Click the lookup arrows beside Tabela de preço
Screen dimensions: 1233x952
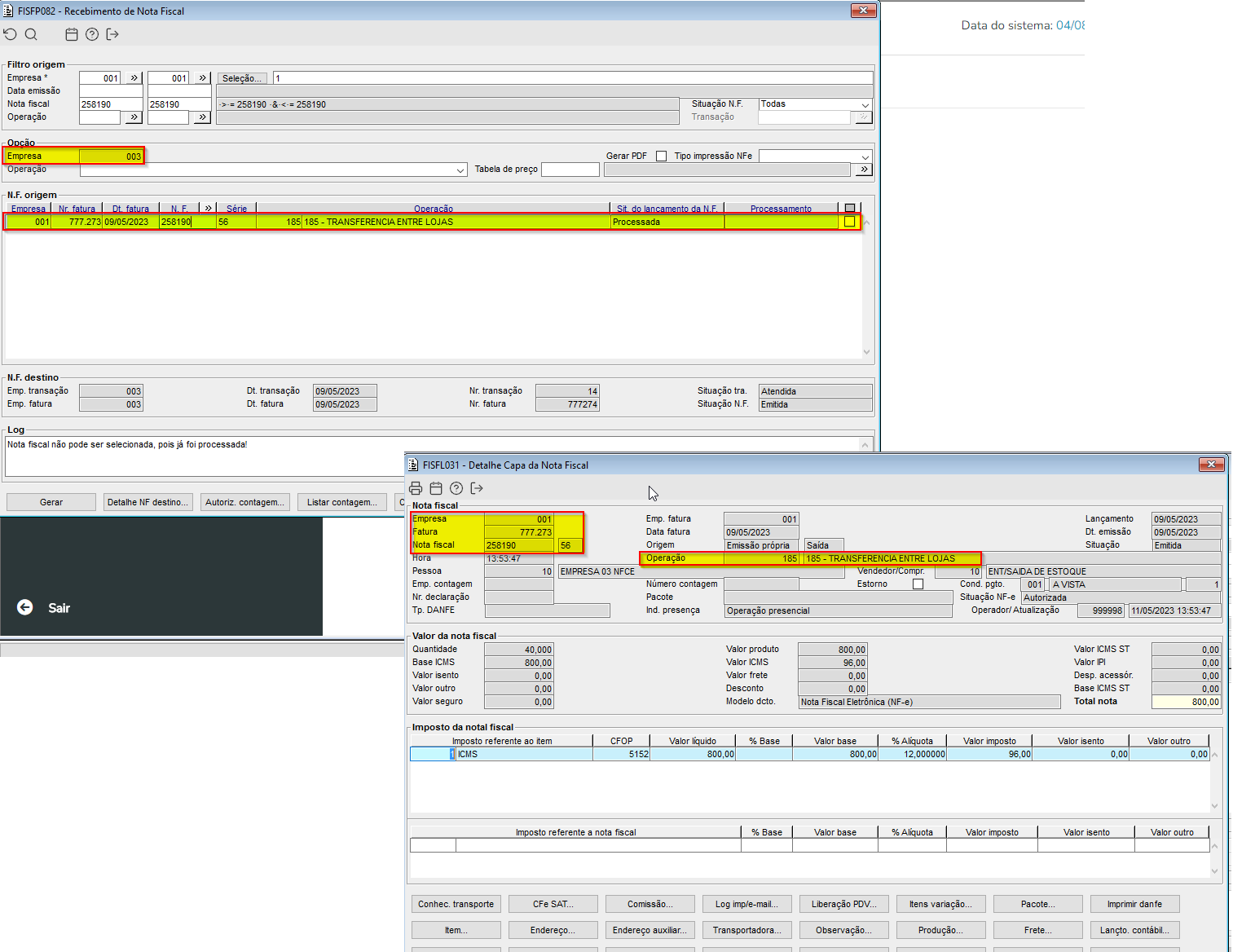pos(864,170)
